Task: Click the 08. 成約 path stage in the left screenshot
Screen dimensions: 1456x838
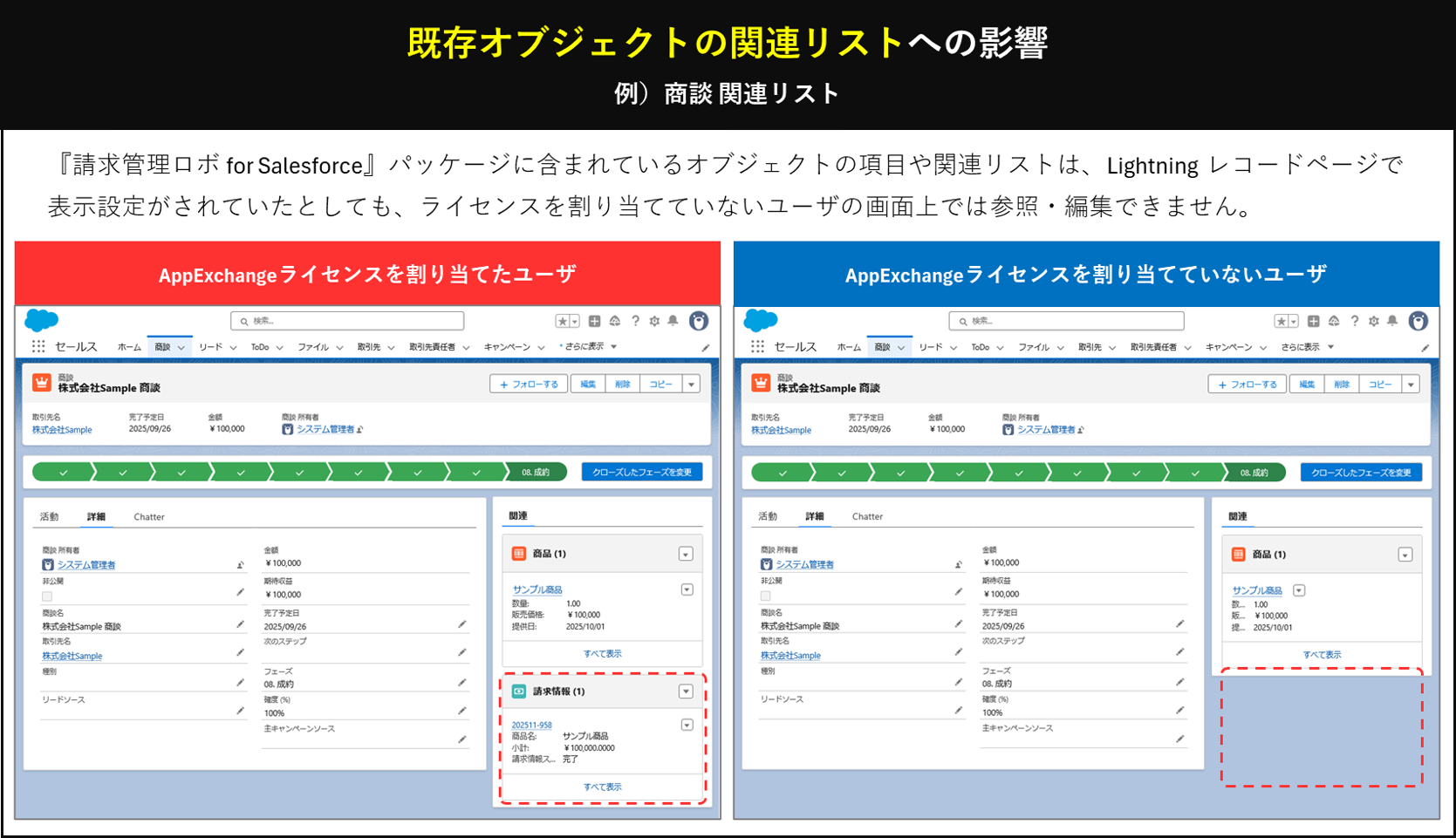Action: [x=536, y=473]
